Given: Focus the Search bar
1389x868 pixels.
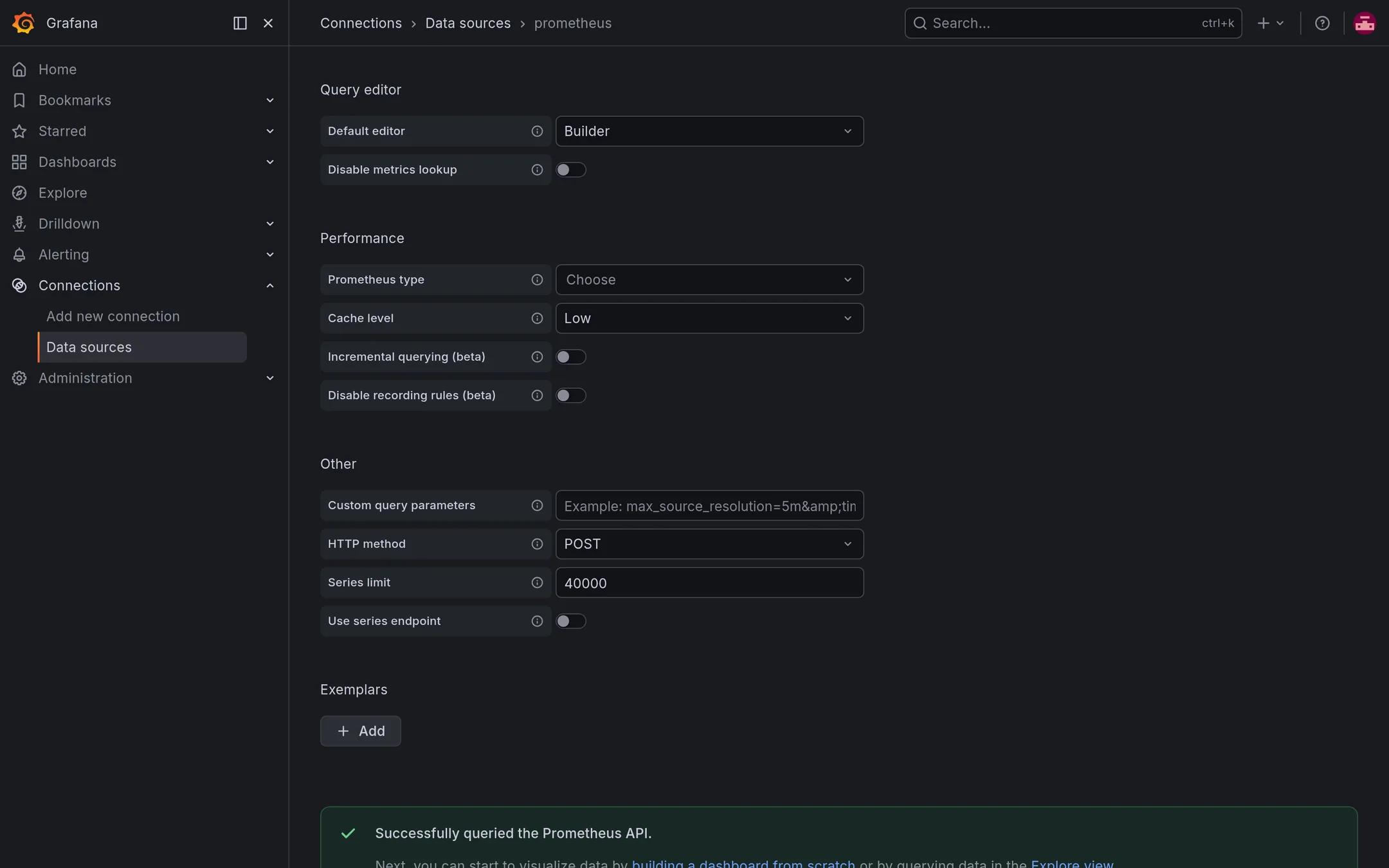Looking at the screenshot, I should [x=1073, y=23].
